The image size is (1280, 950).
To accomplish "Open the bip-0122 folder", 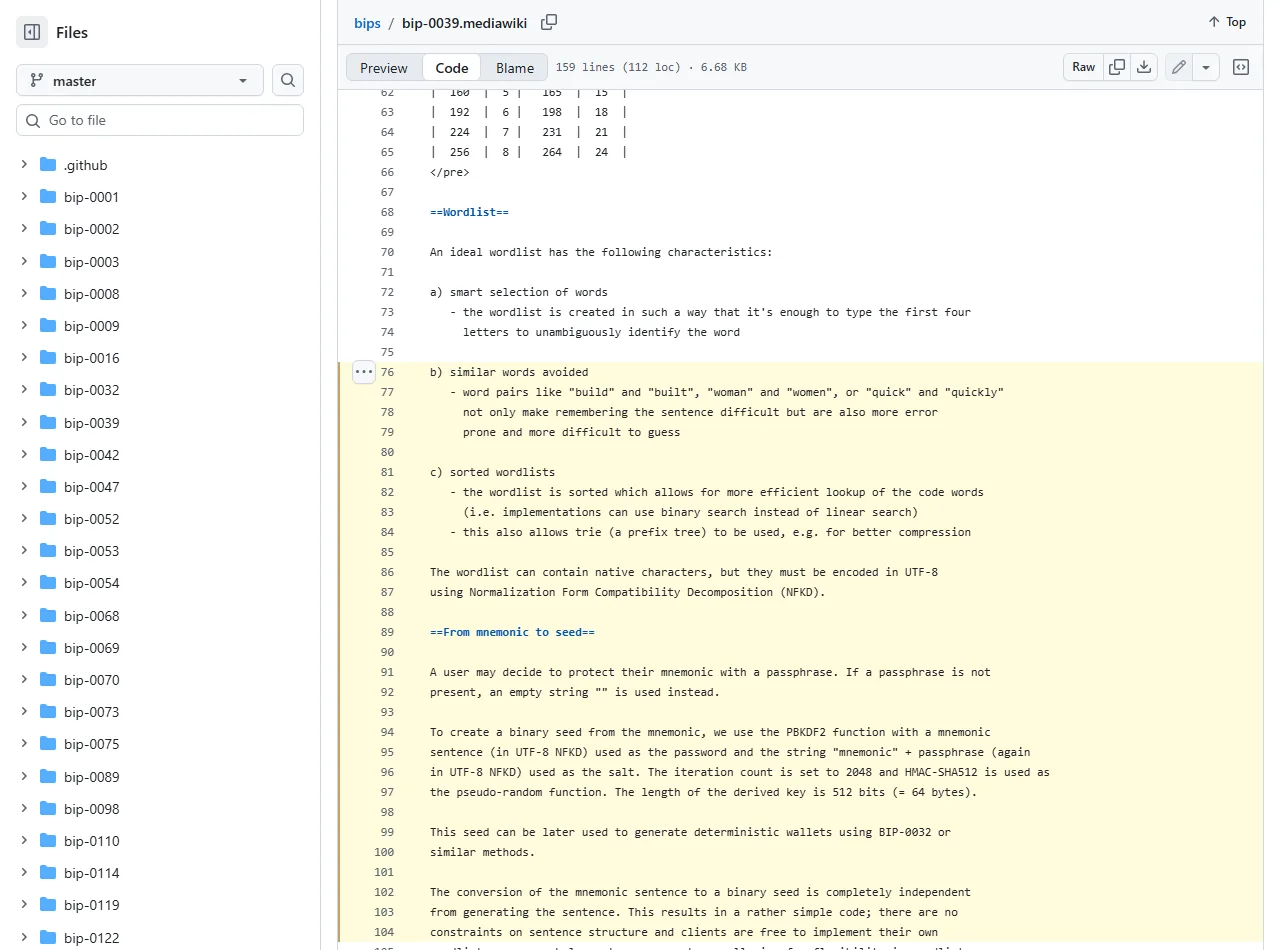I will (x=91, y=938).
